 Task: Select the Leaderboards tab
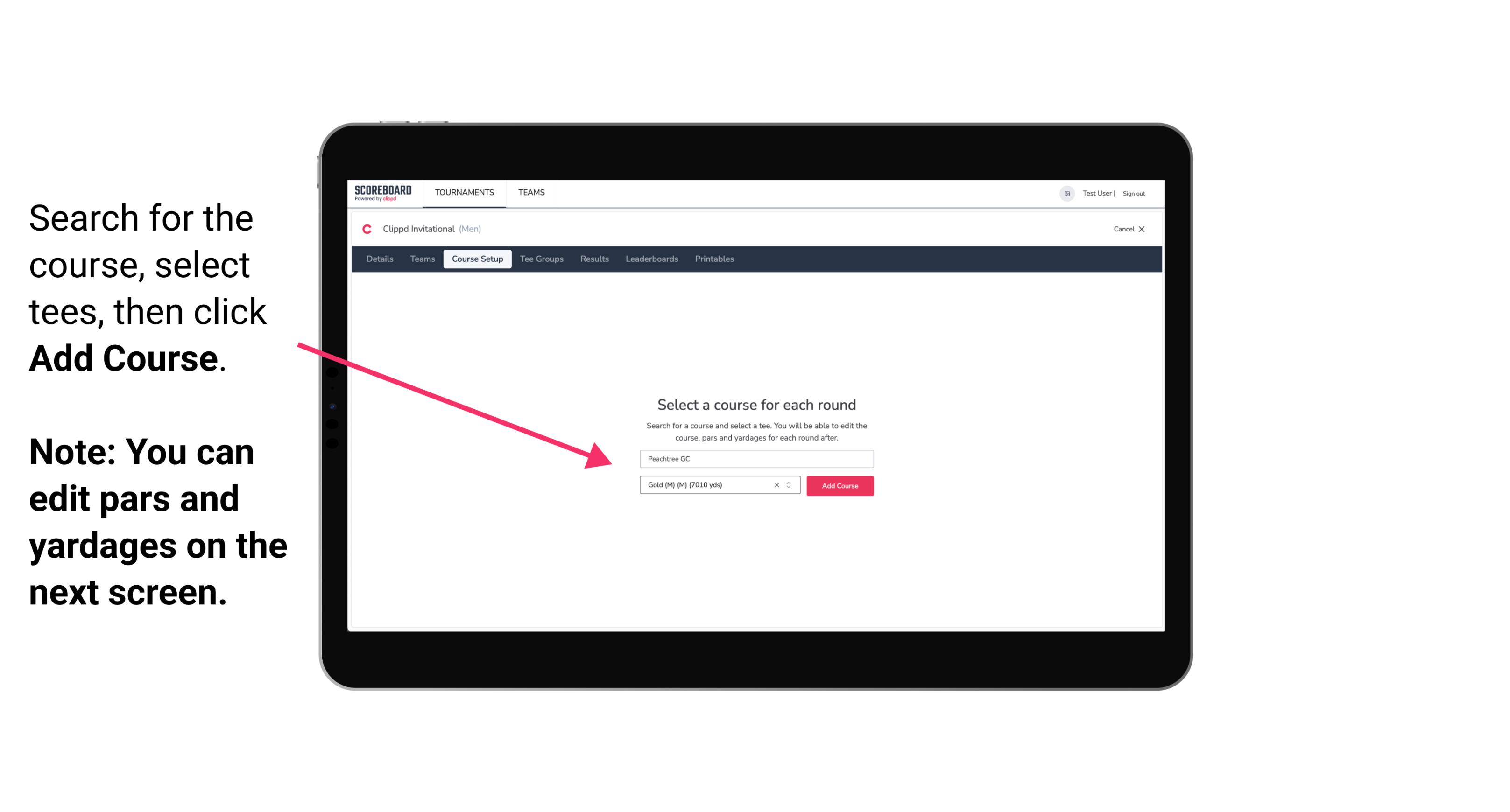(652, 259)
